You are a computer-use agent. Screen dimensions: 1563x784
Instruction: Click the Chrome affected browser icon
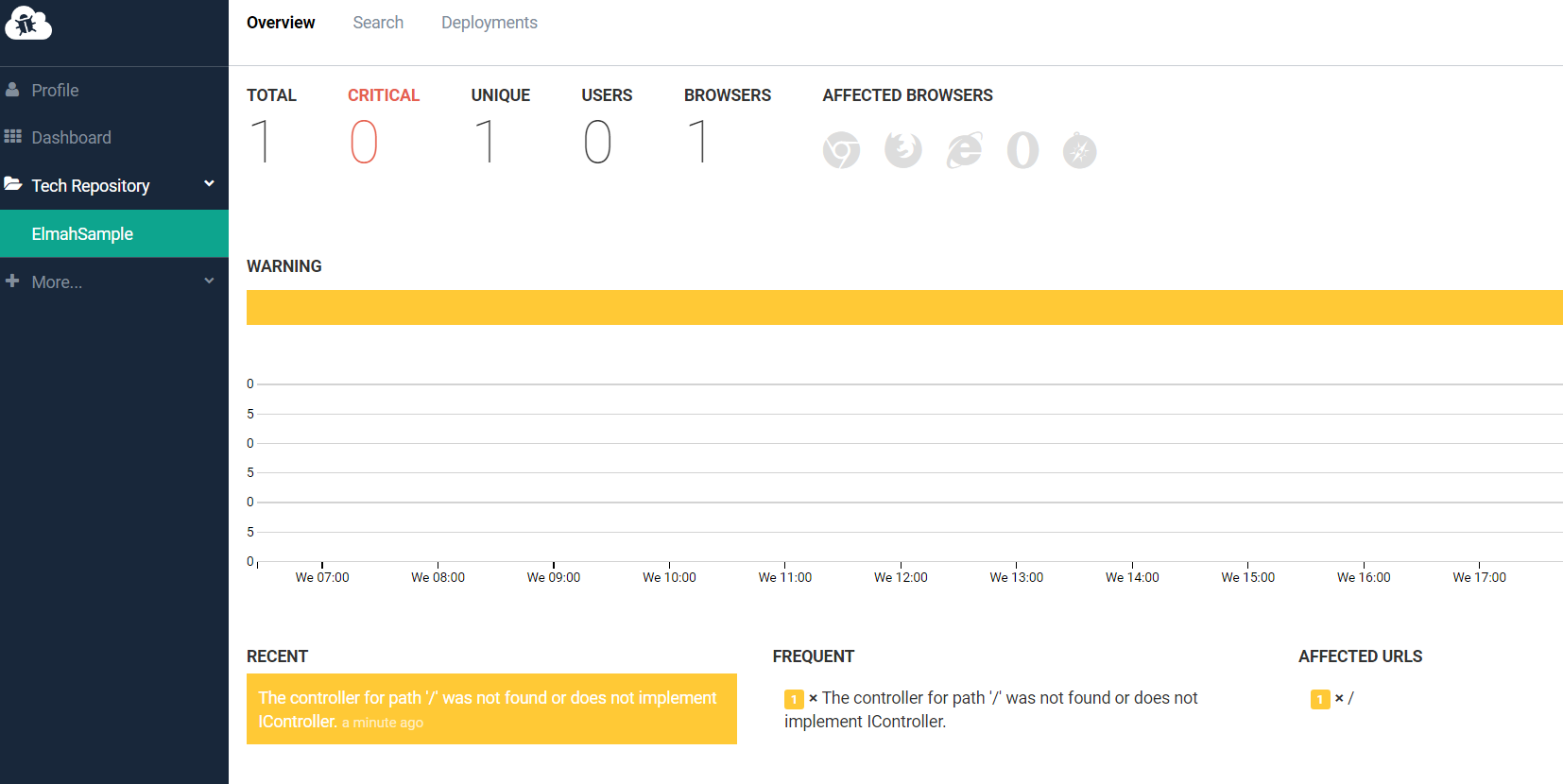[841, 150]
